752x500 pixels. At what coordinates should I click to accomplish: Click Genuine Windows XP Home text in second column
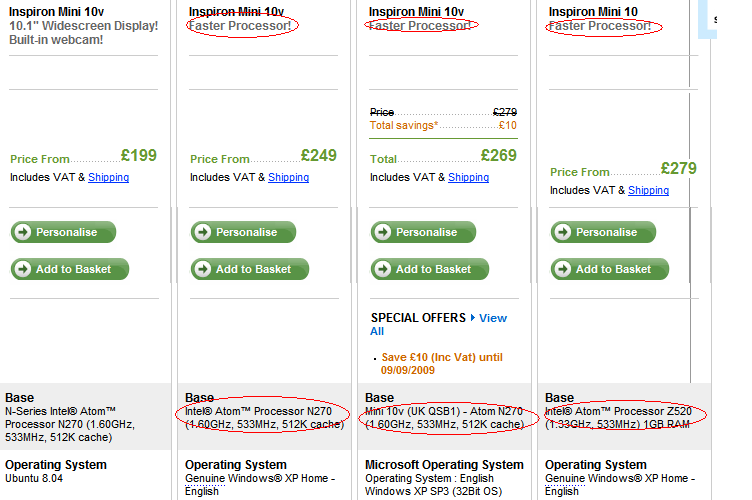pos(260,485)
